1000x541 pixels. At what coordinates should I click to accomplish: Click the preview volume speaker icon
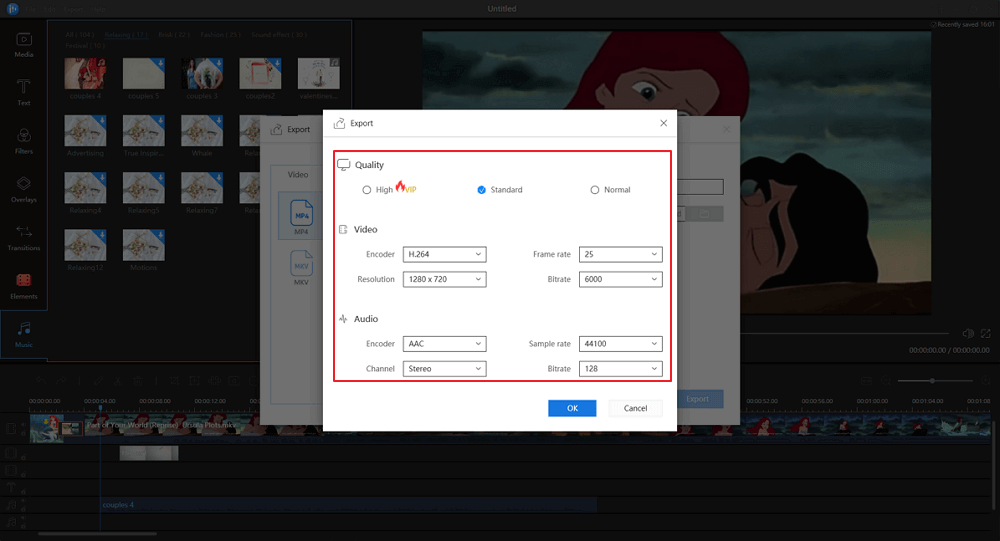[967, 334]
